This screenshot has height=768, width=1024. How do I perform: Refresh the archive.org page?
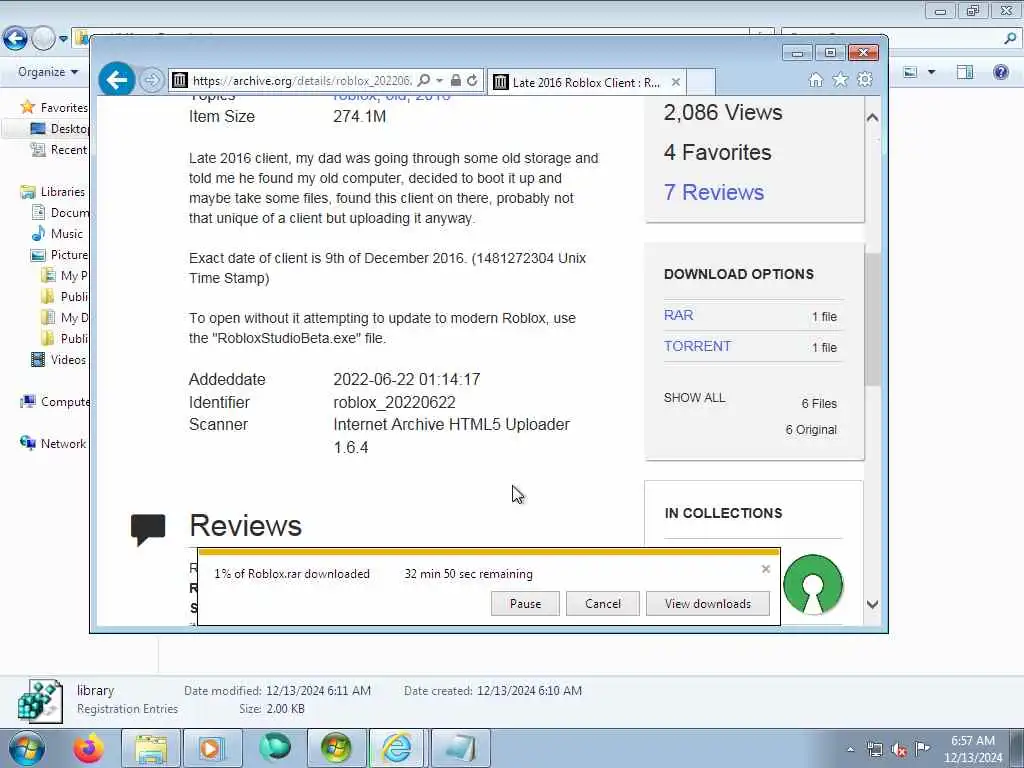tap(472, 80)
